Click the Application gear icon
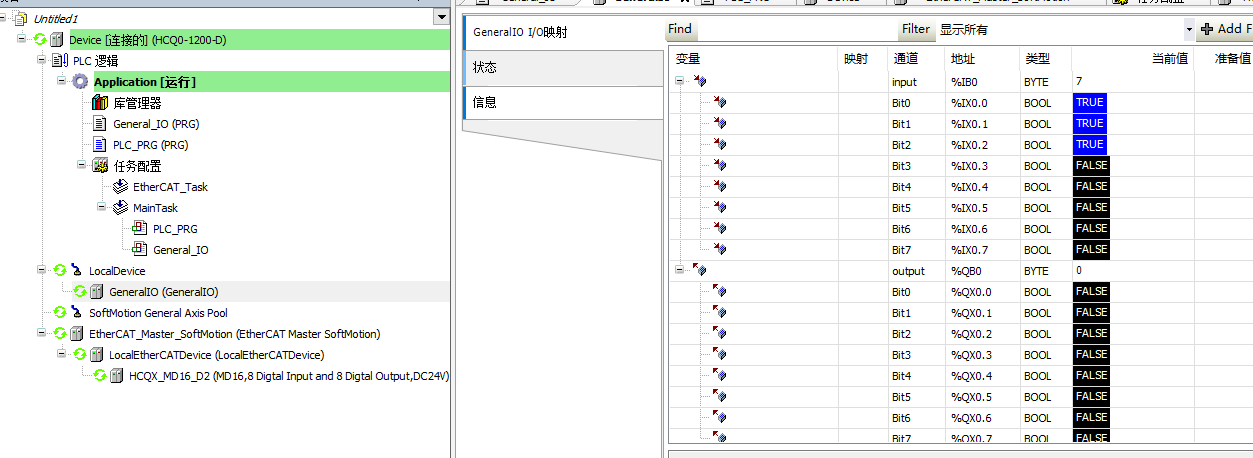The image size is (1253, 458). [80, 82]
